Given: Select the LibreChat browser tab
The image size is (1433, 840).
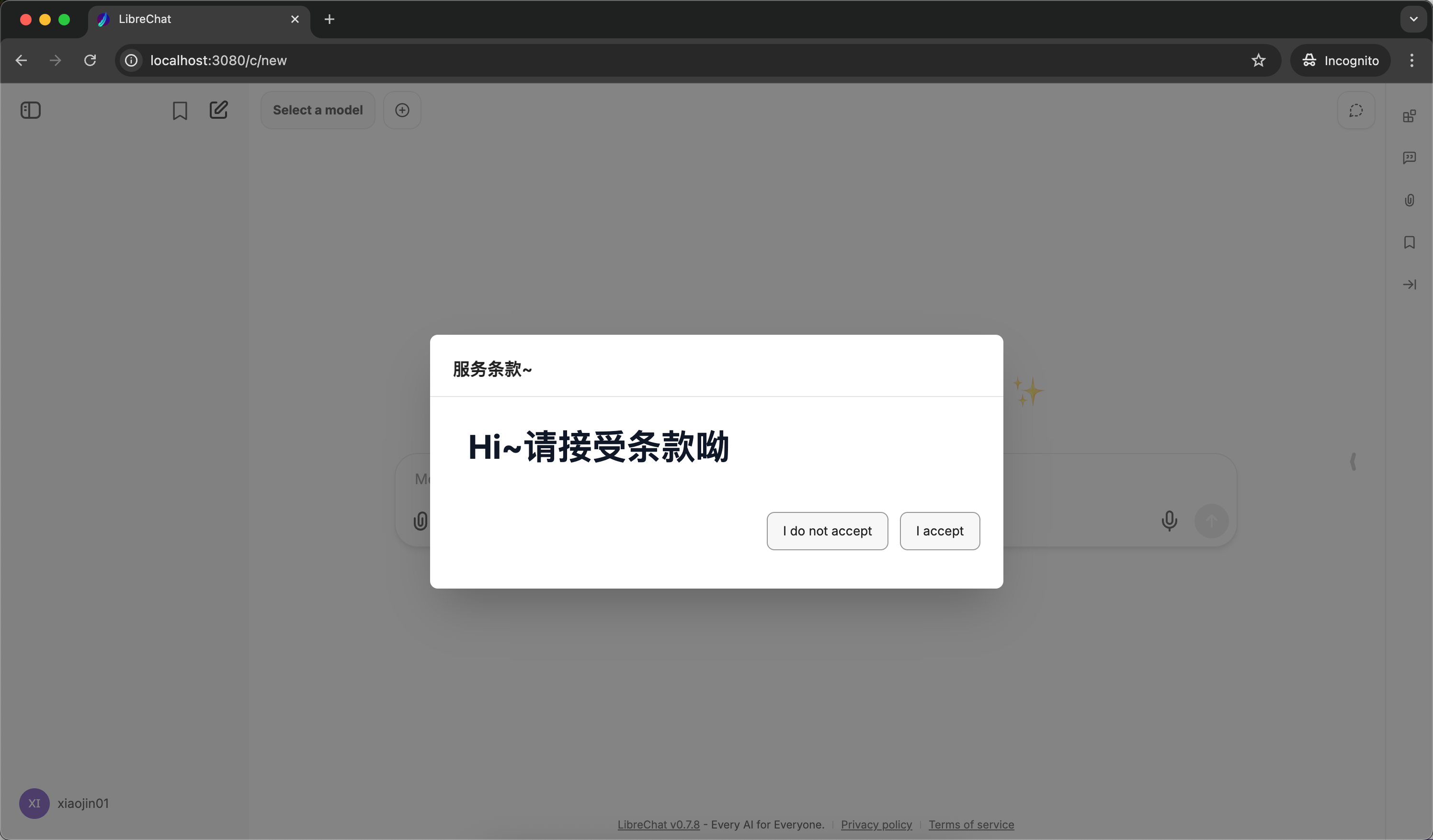Looking at the screenshot, I should tap(193, 19).
